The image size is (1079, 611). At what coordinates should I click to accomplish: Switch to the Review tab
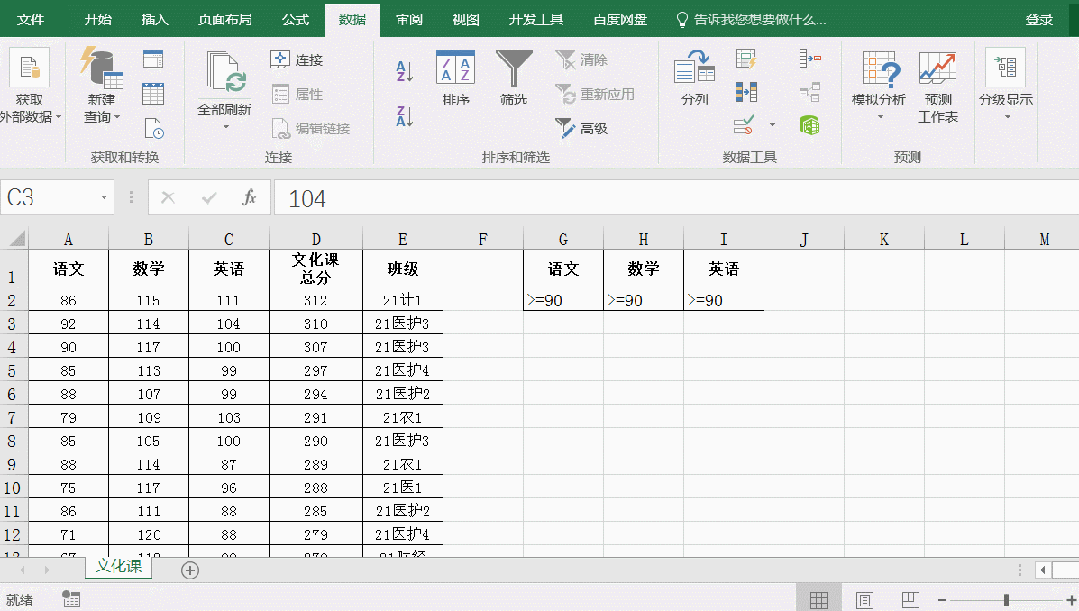(409, 19)
